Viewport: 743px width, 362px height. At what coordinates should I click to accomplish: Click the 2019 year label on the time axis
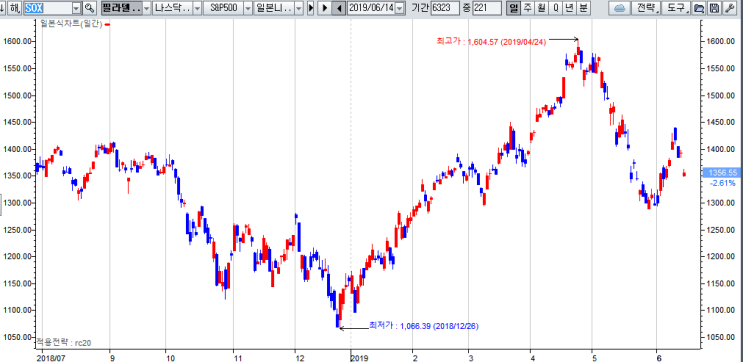[x=359, y=358]
